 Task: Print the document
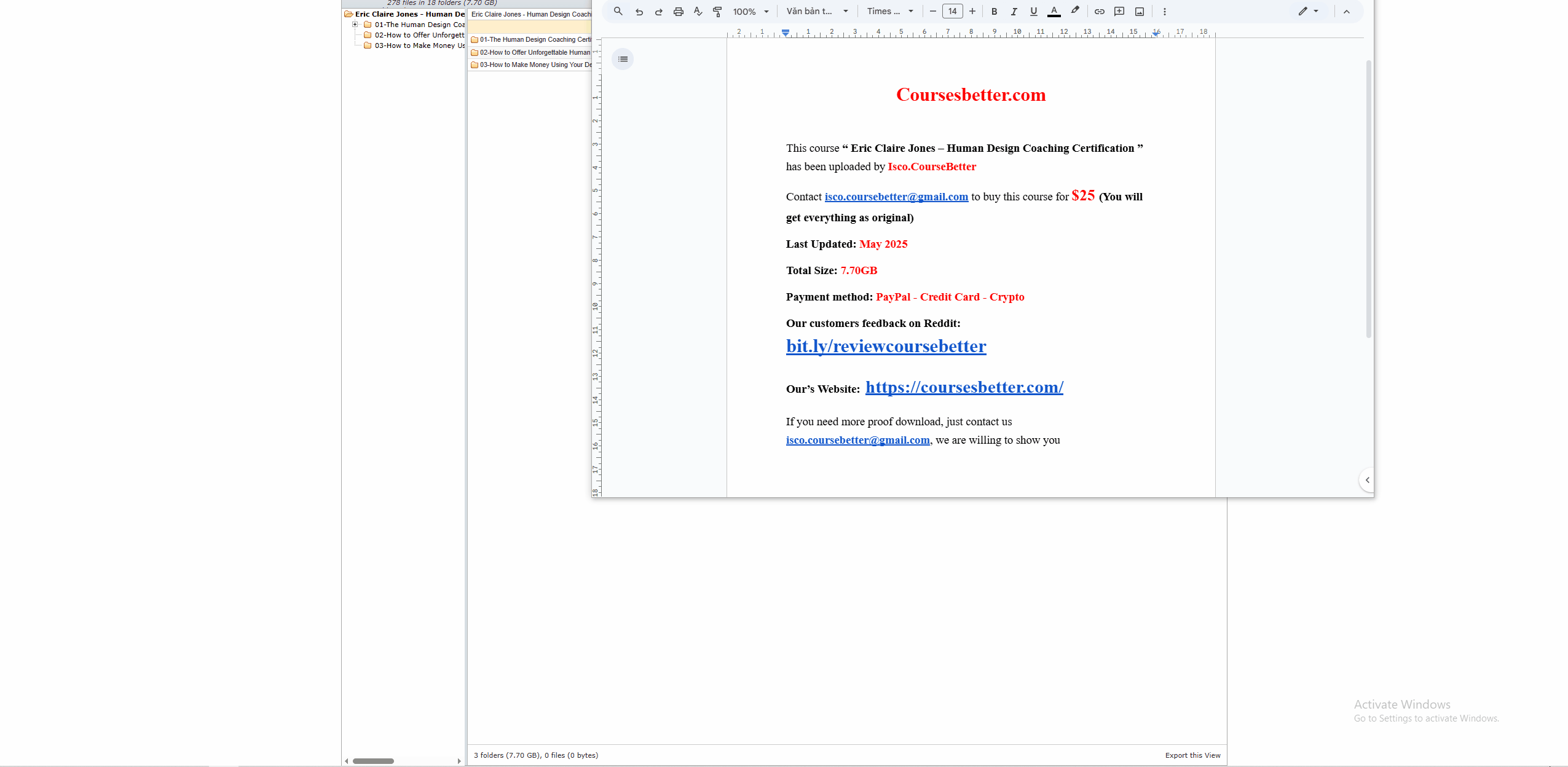(x=679, y=11)
